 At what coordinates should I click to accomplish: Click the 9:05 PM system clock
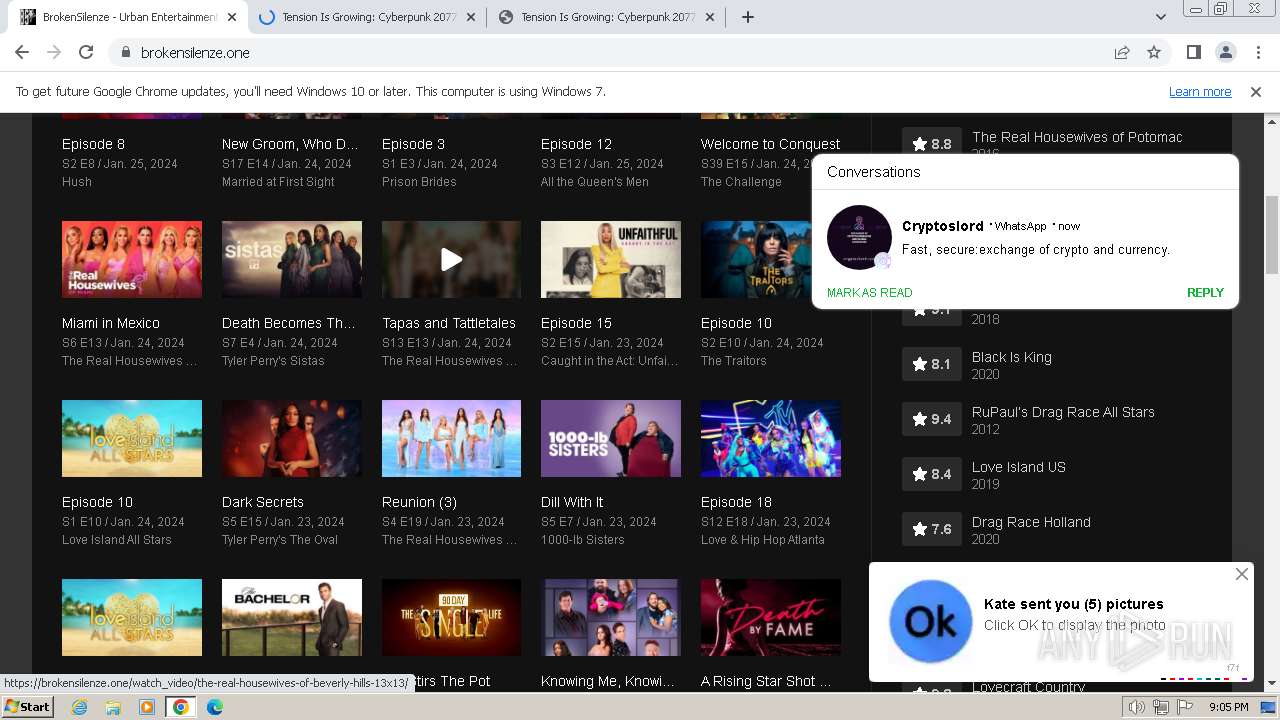click(1228, 707)
